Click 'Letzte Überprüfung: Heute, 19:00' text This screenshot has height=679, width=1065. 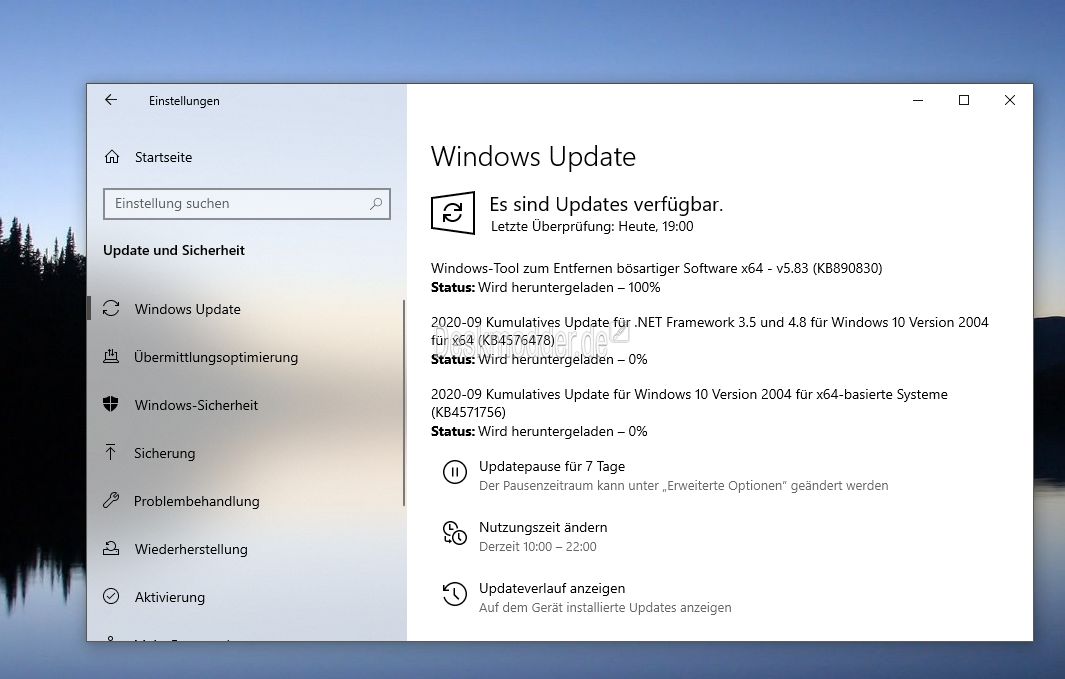592,227
